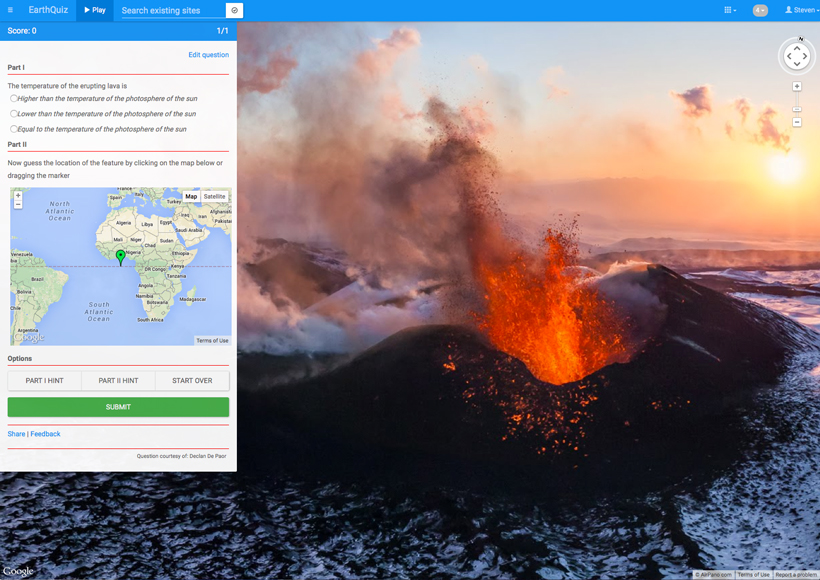
Task: Click the Play tab in the top bar
Action: 95,10
